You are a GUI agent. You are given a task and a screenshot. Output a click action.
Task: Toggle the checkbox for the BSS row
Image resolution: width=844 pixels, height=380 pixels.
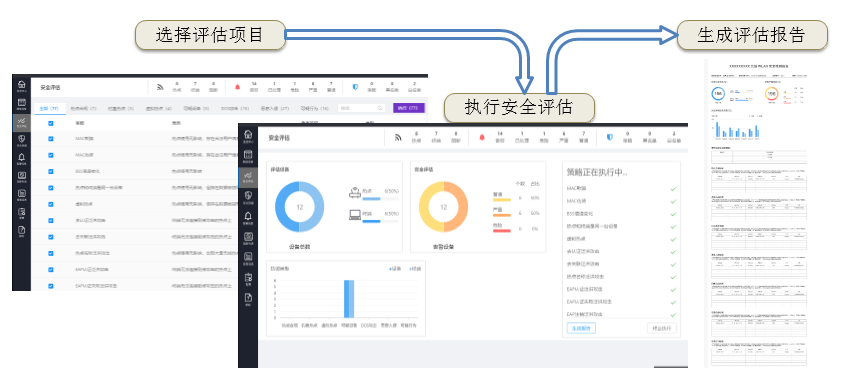pos(51,171)
